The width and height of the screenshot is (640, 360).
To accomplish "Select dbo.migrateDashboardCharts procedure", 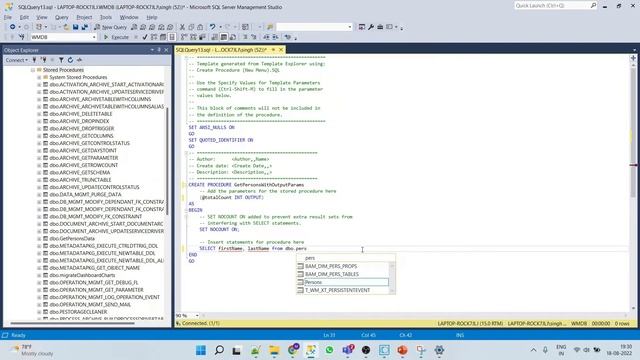I will point(82,275).
